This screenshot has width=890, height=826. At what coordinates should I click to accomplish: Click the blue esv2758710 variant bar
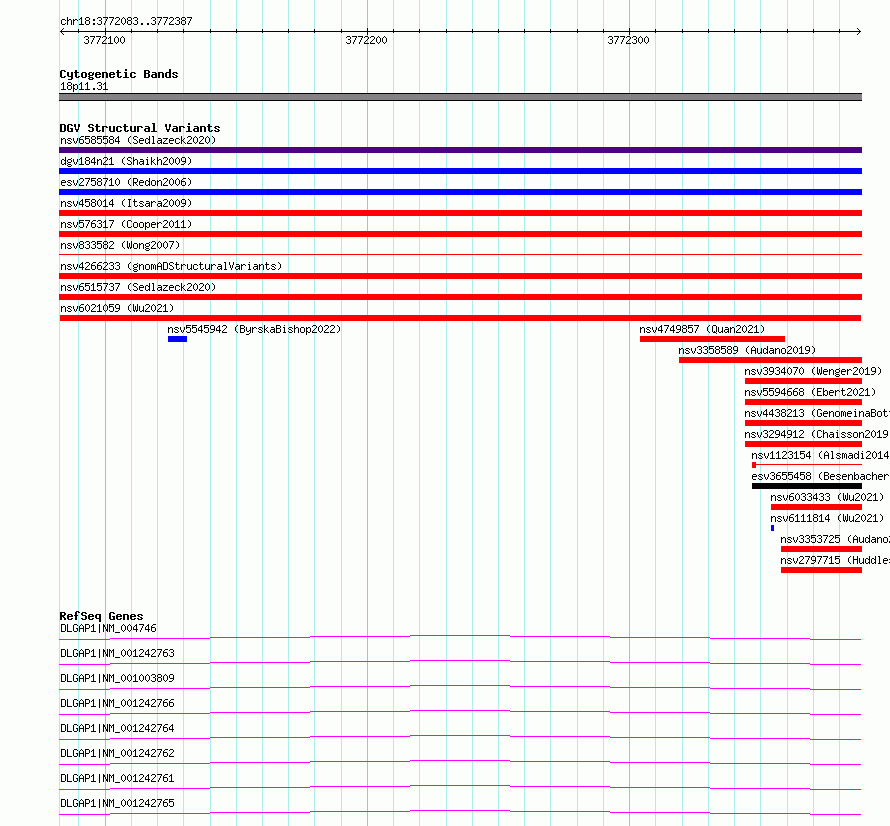pos(460,192)
